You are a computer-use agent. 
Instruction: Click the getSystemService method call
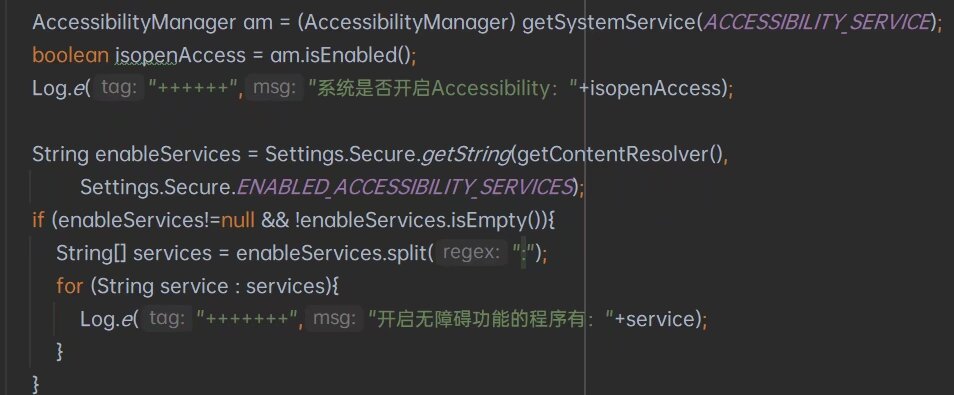click(609, 23)
